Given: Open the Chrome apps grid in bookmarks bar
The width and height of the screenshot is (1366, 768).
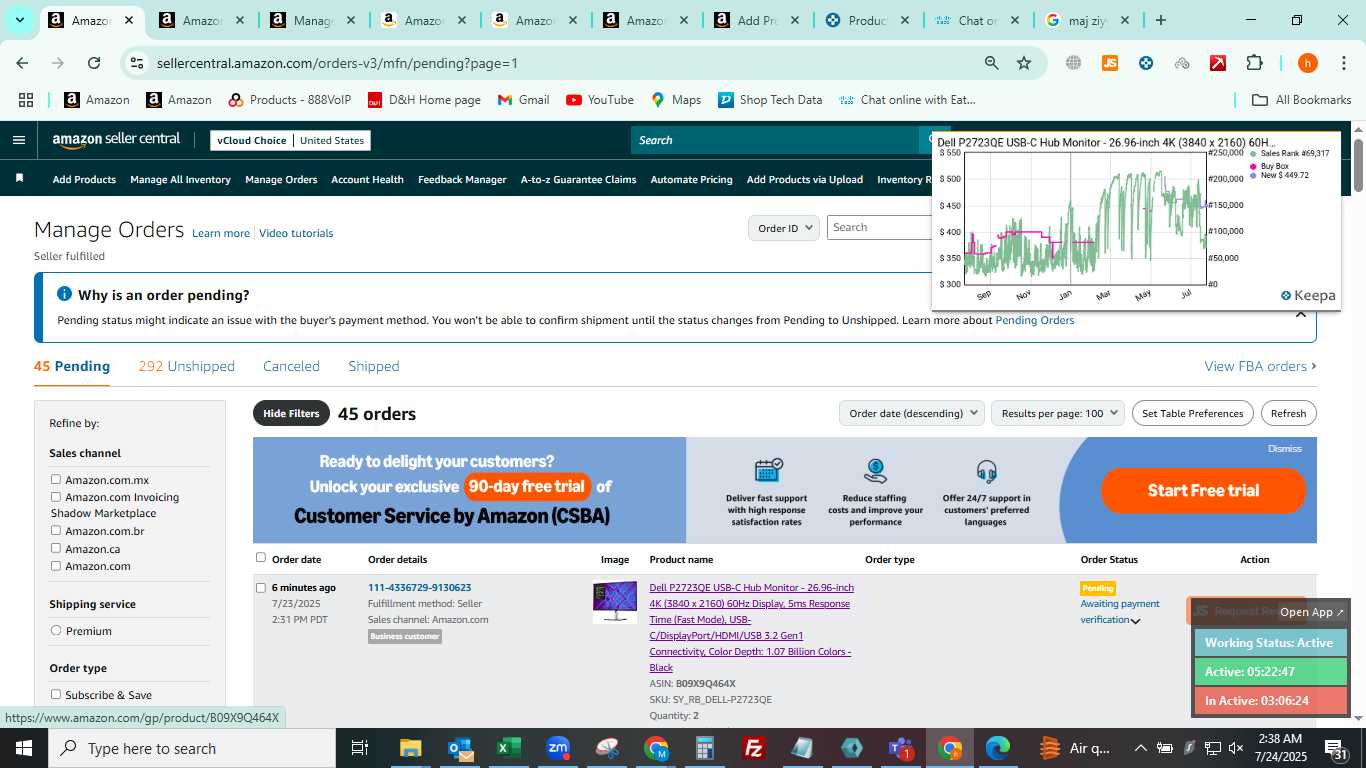Looking at the screenshot, I should (26, 100).
